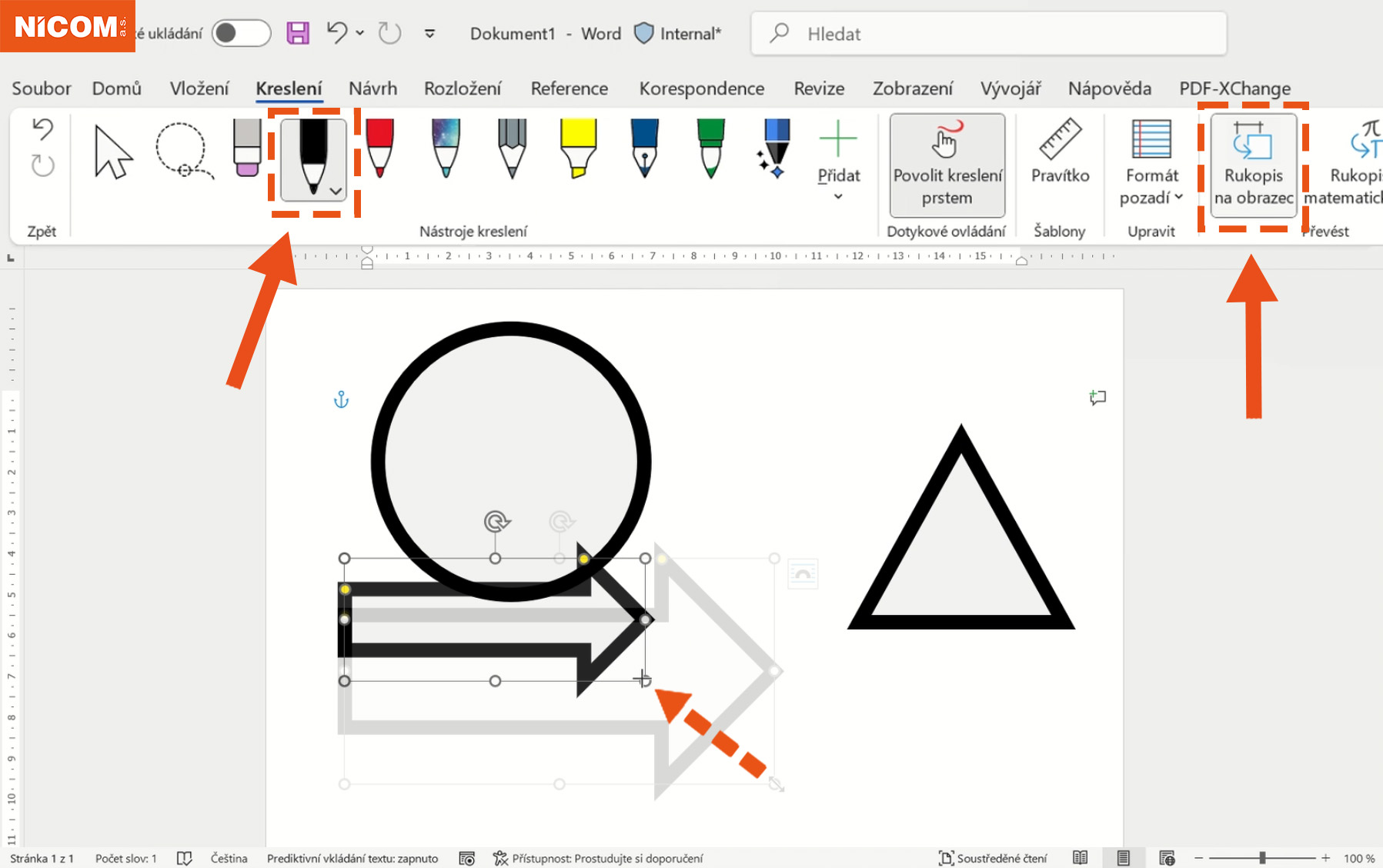Image resolution: width=1383 pixels, height=868 pixels.
Task: Toggle Soustředěné čtení mode
Action: click(993, 858)
